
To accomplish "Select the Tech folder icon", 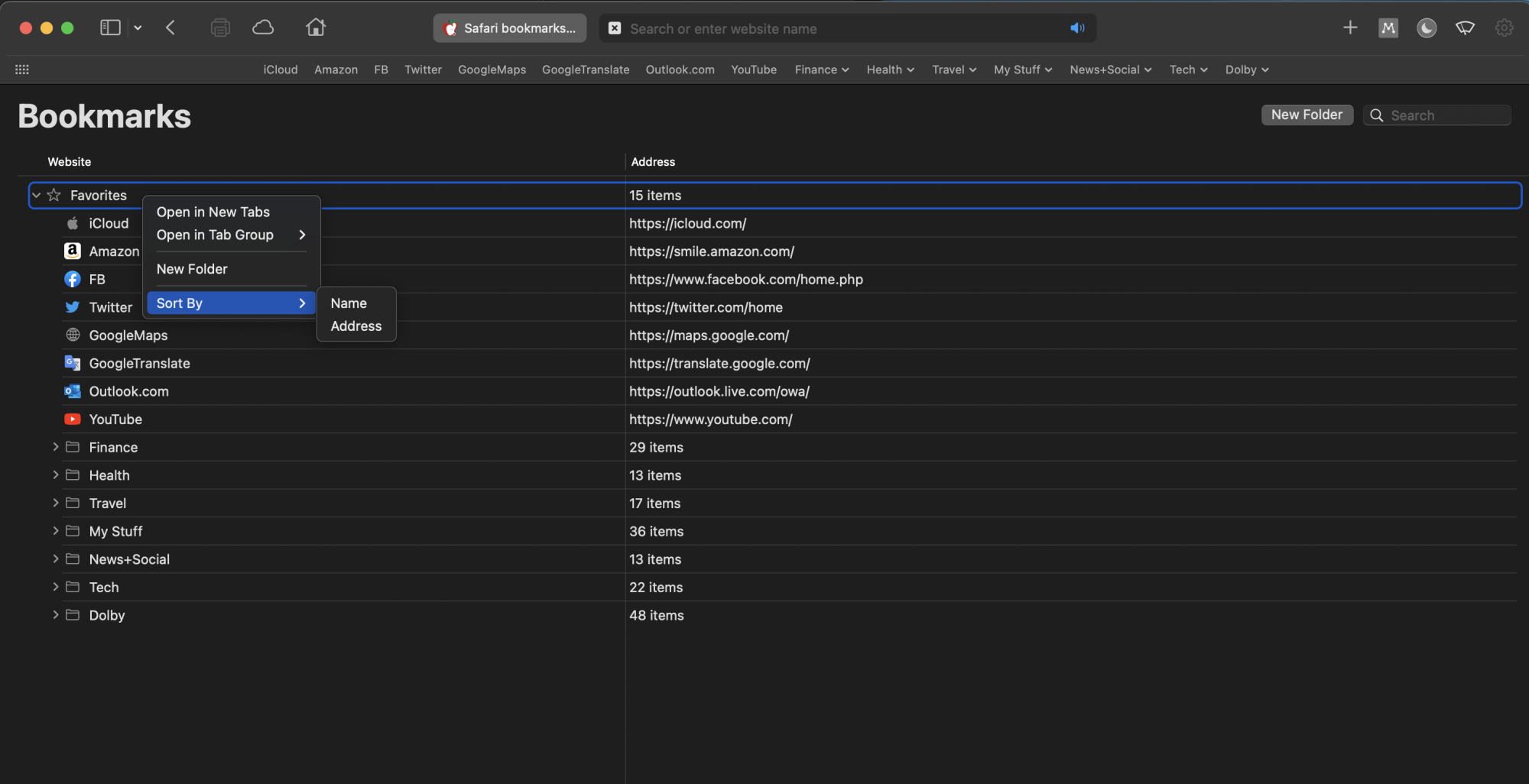I will [73, 587].
